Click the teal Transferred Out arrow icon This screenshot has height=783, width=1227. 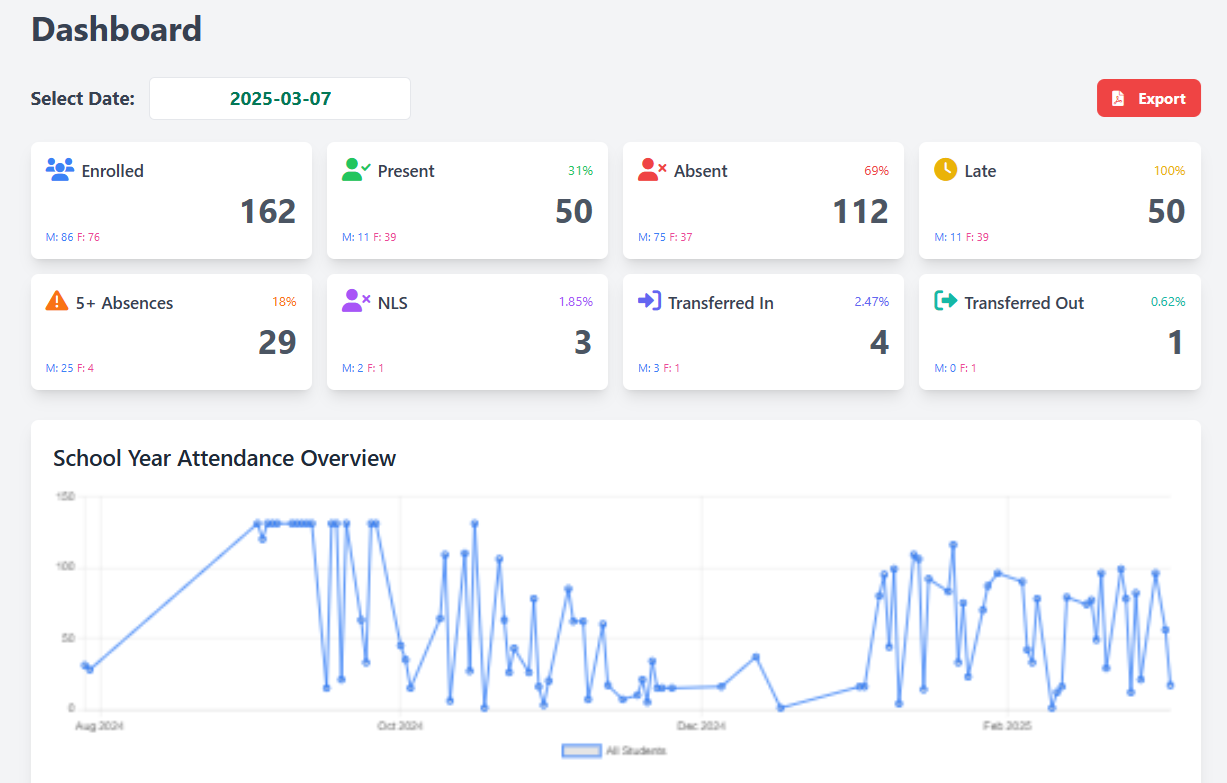point(944,302)
